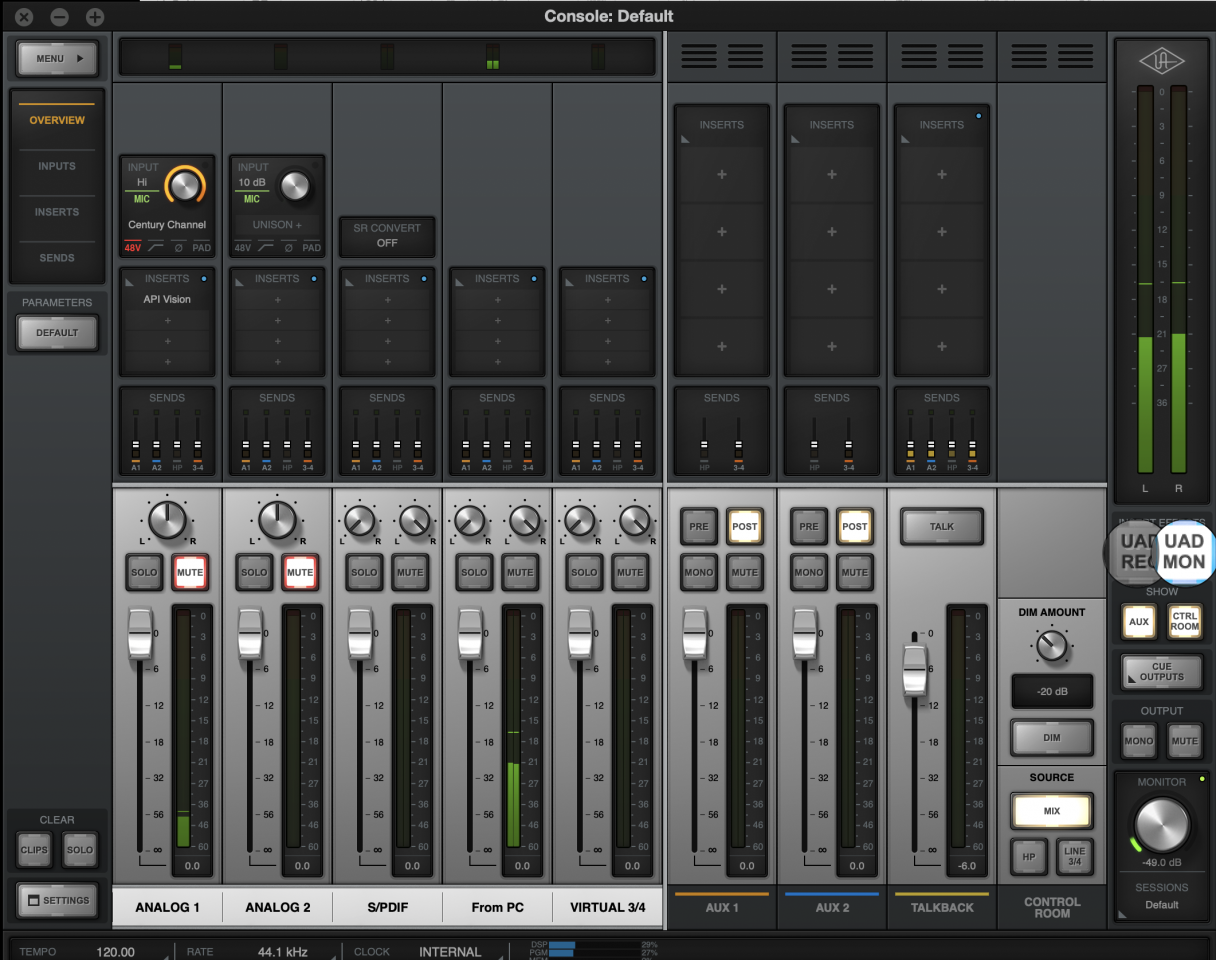Unmute the ANALOG 2 channel

[299, 572]
